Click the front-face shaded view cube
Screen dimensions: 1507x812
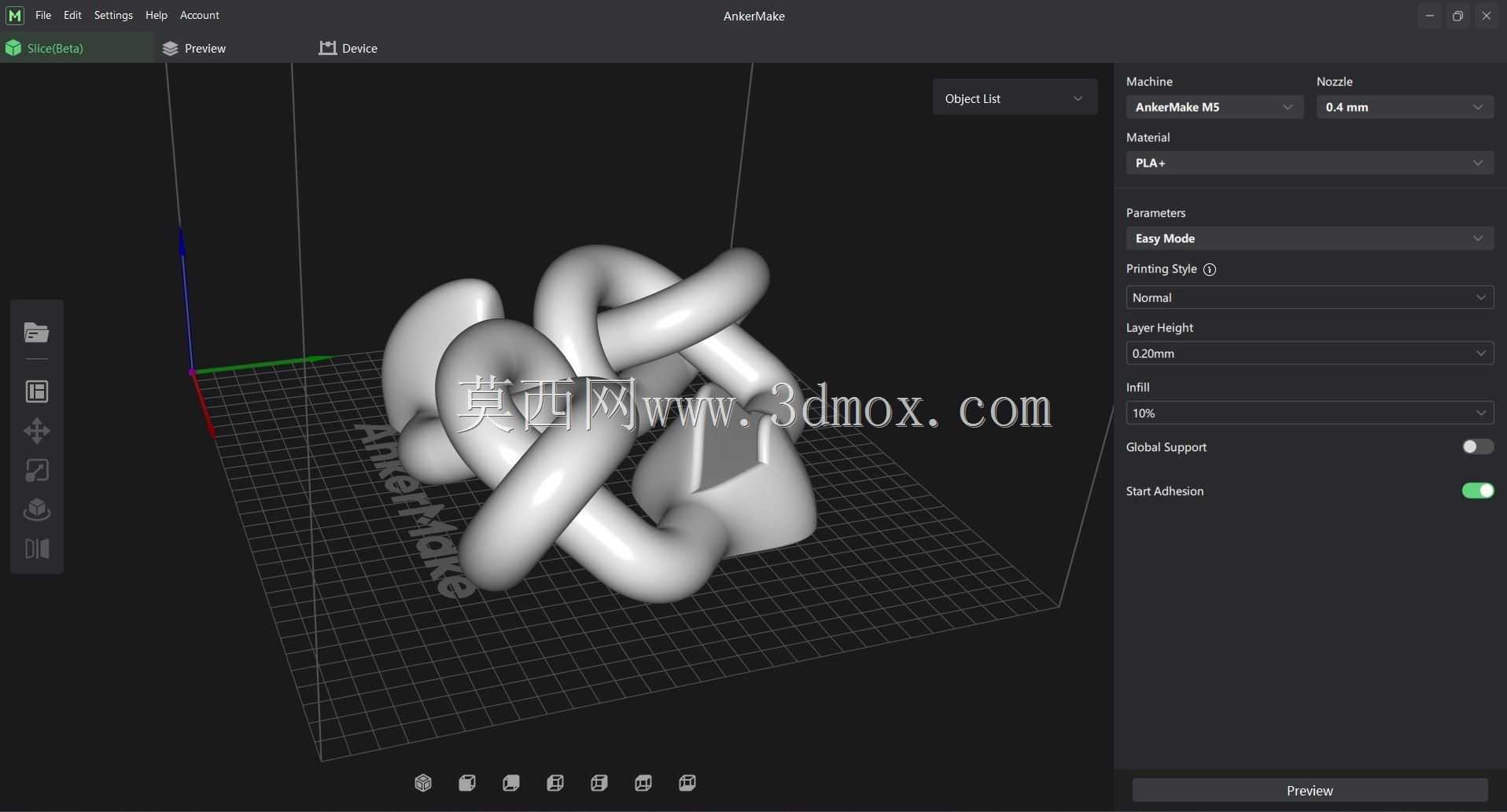point(467,783)
